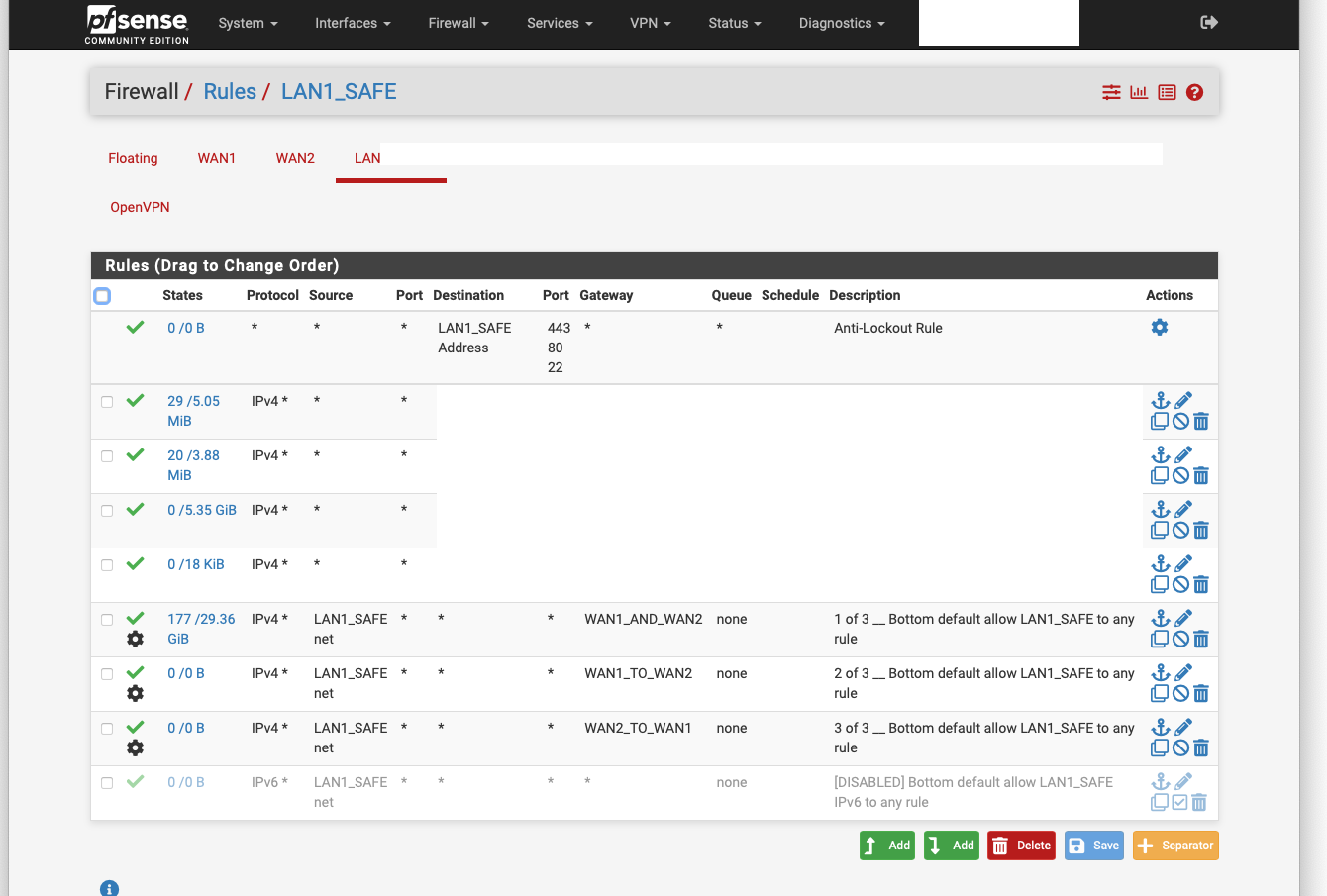Image resolution: width=1327 pixels, height=896 pixels.
Task: Click the logout icon in the top bar
Action: (1208, 22)
